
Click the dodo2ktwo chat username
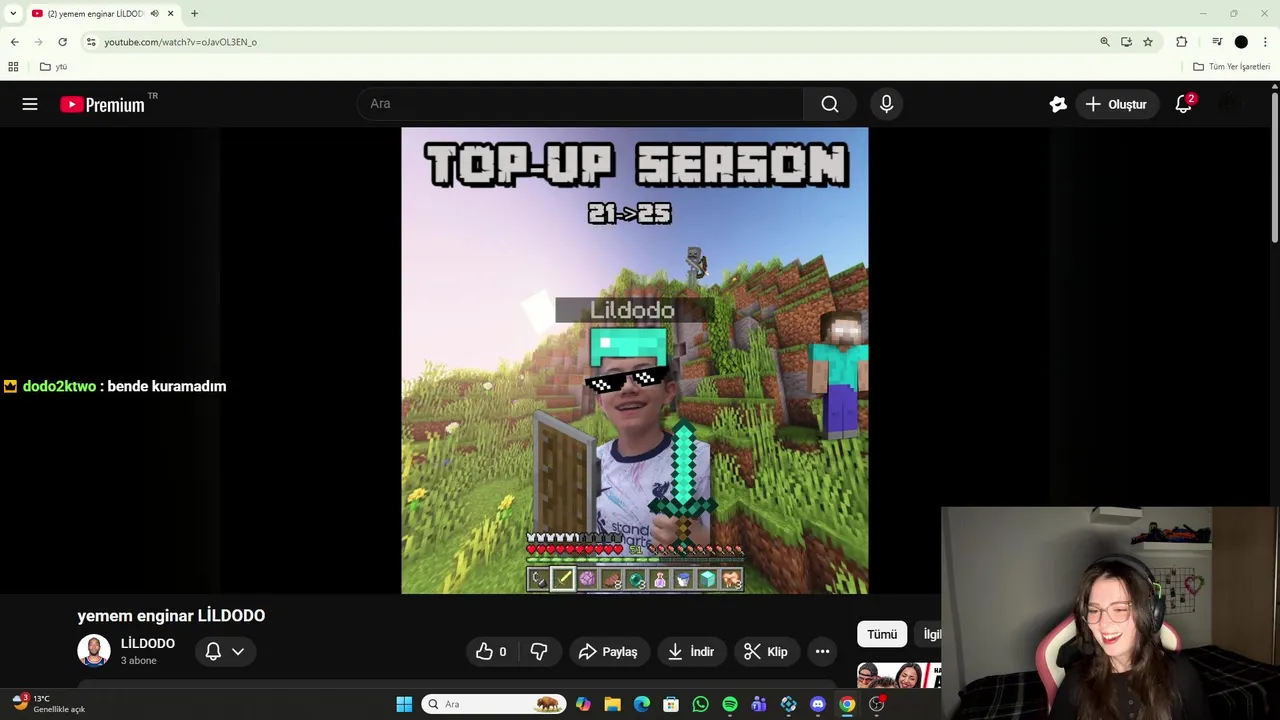[59, 386]
